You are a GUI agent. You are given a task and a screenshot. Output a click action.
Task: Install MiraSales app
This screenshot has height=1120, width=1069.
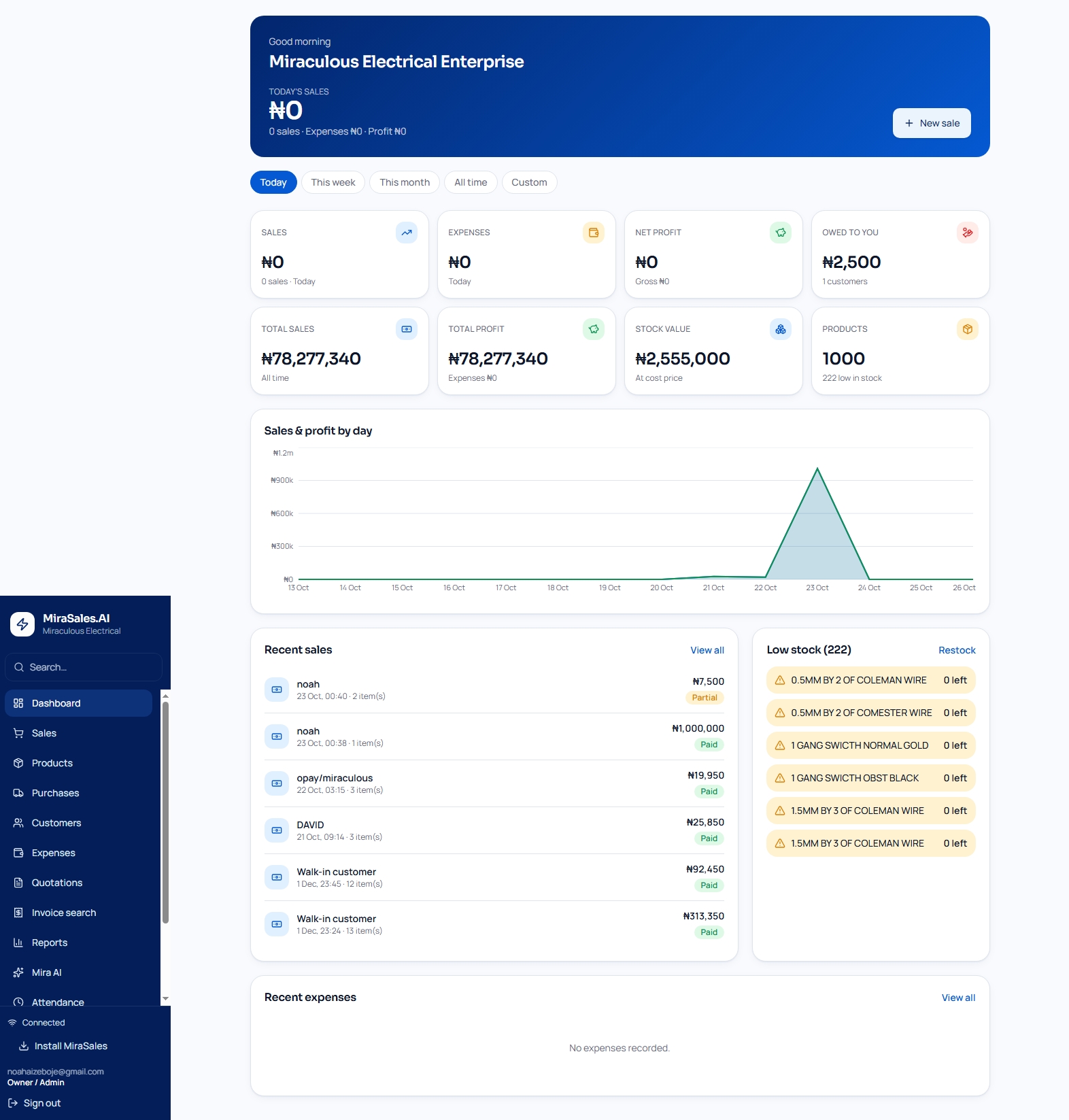pos(63,1046)
